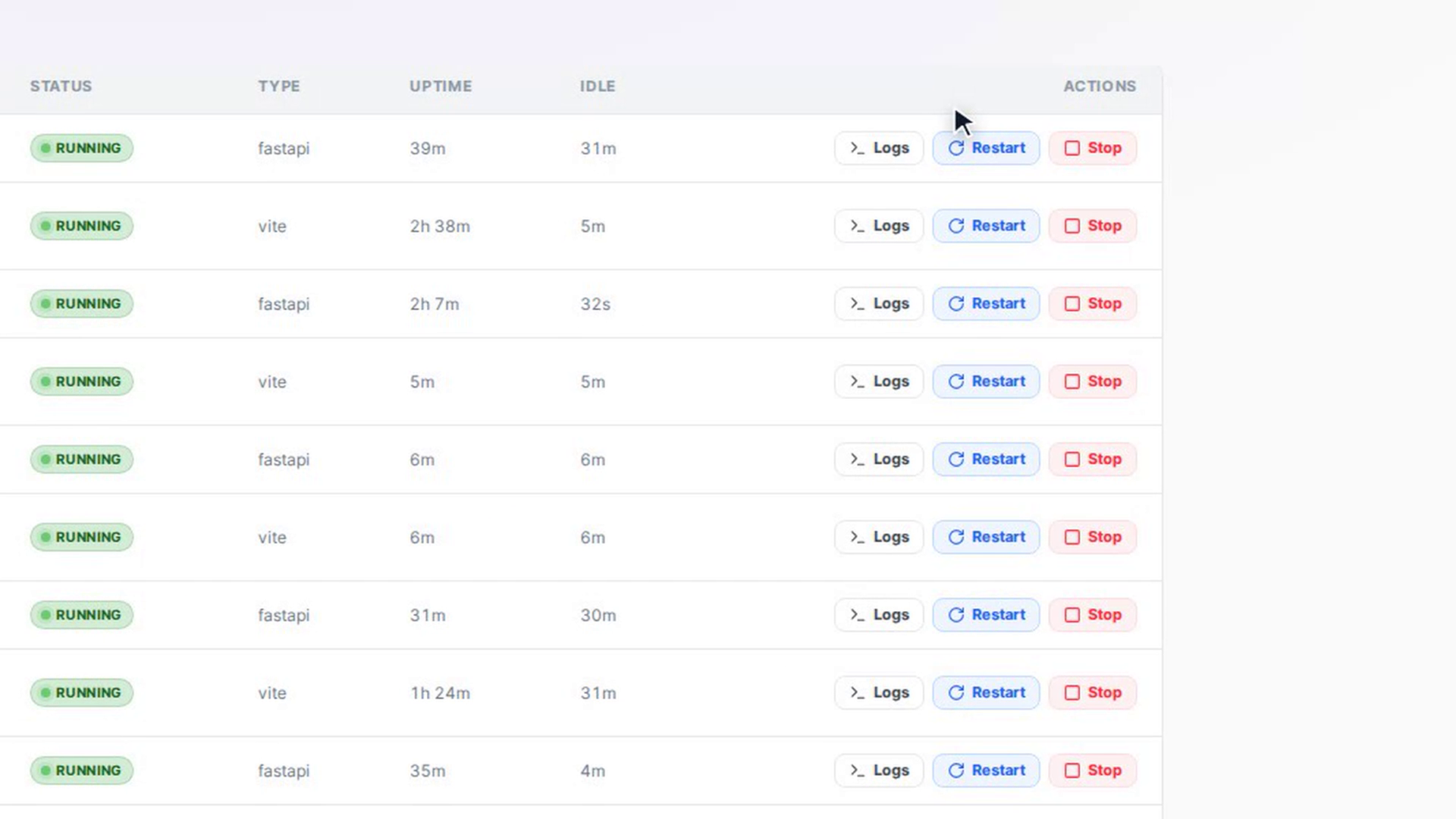This screenshot has height=819, width=1456.
Task: Stop the fastapi service with 39m uptime
Action: 1093,148
